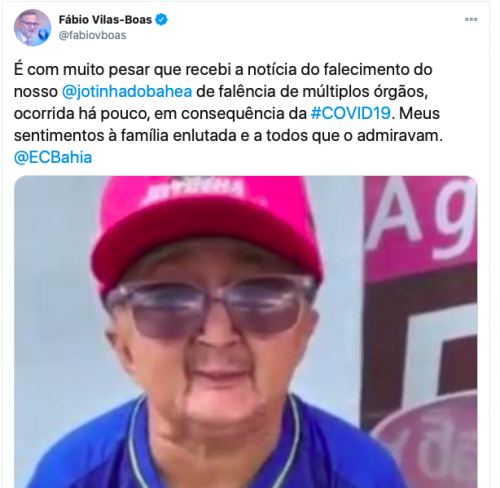Viewport: 500px width, 488px height.
Task: Click the tweet text 'sentimentos à família enlutada'
Action: pos(125,135)
